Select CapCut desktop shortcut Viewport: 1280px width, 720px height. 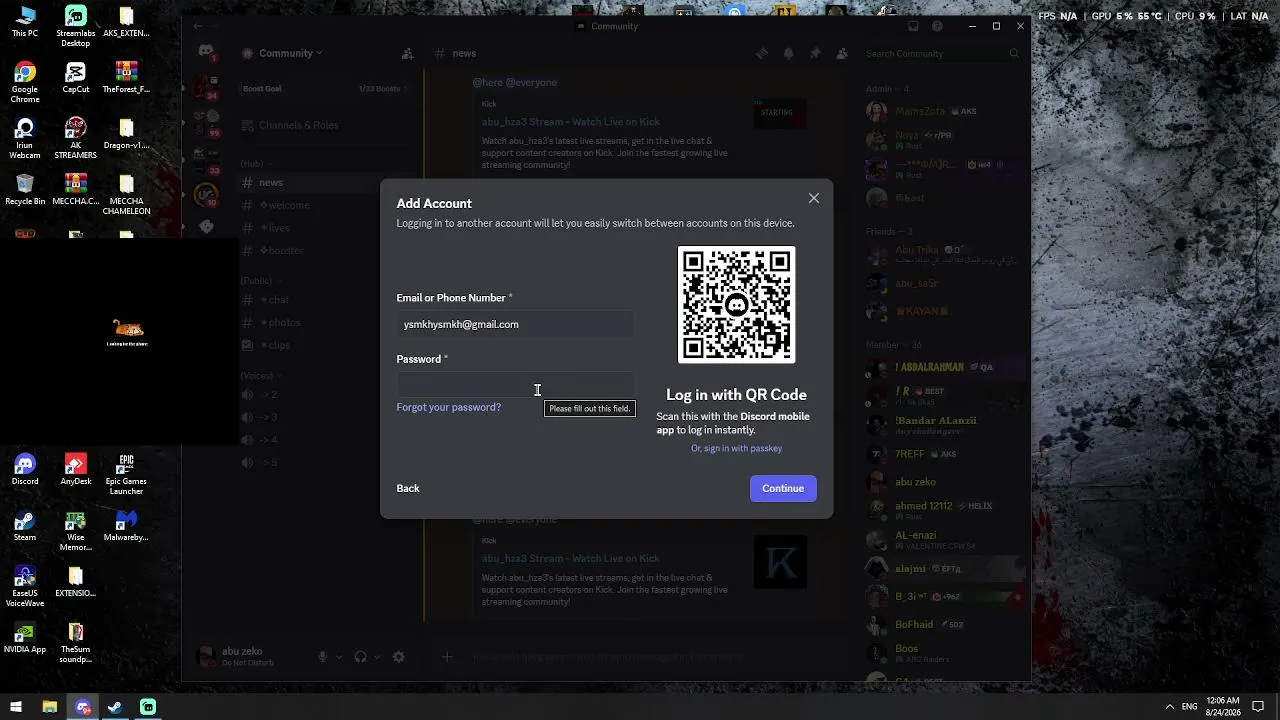(76, 78)
